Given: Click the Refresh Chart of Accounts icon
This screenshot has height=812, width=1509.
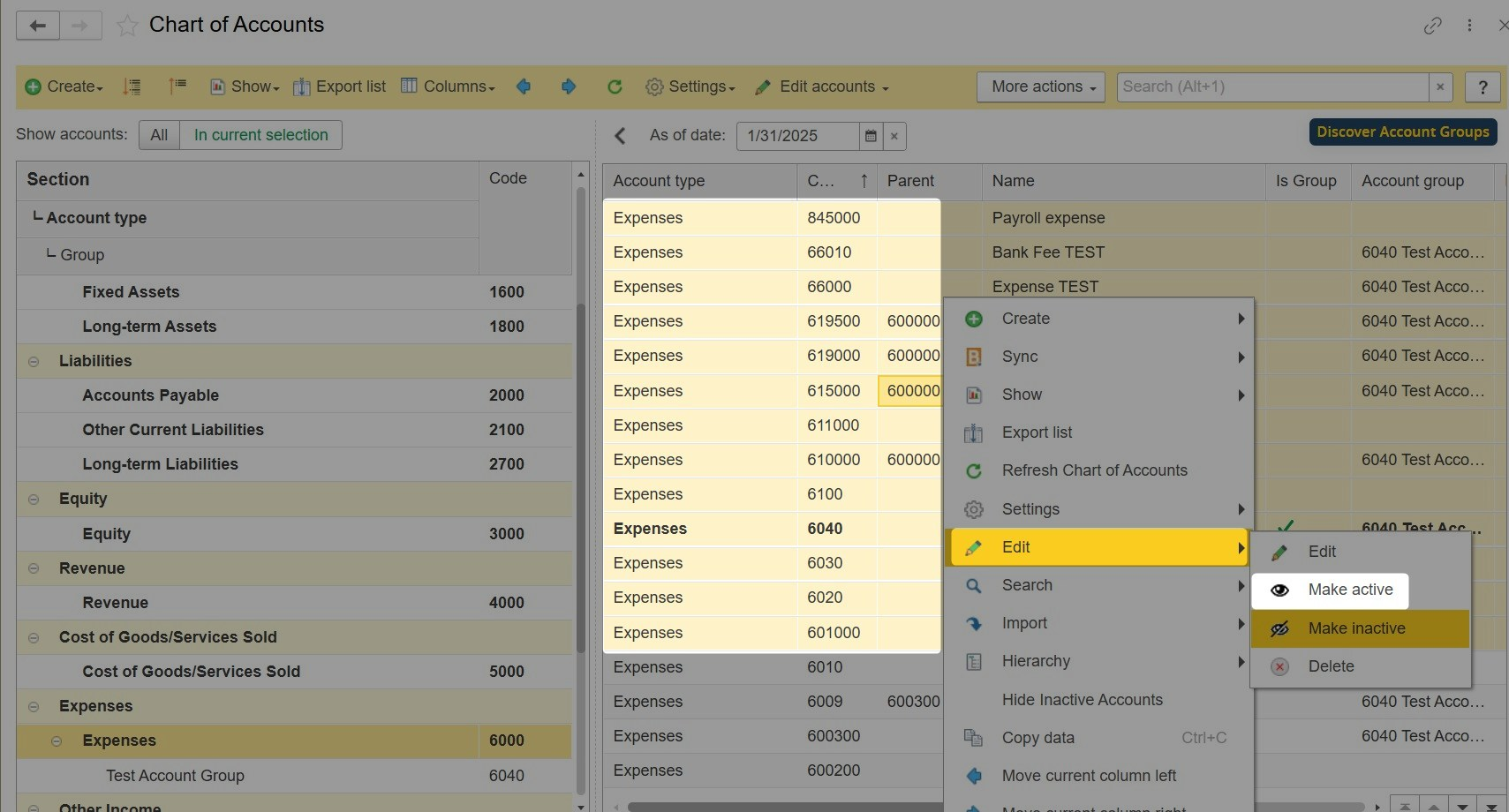Looking at the screenshot, I should tap(974, 470).
